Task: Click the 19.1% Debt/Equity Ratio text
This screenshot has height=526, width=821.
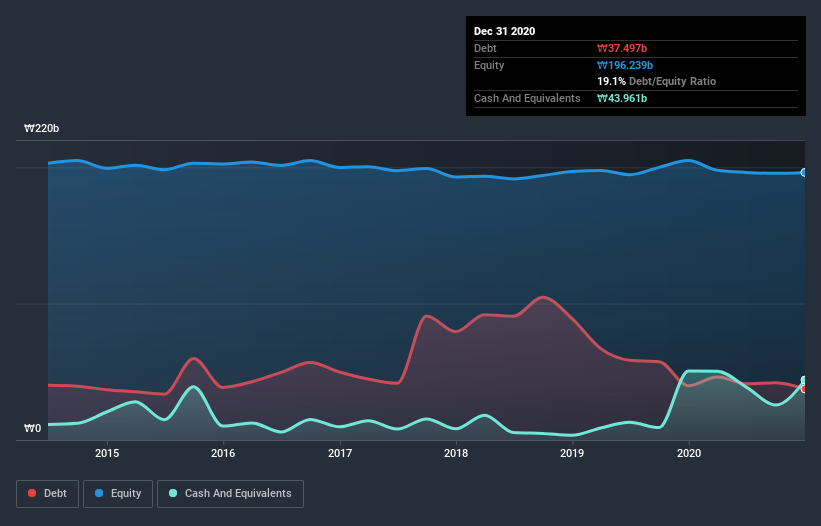Action: 657,82
